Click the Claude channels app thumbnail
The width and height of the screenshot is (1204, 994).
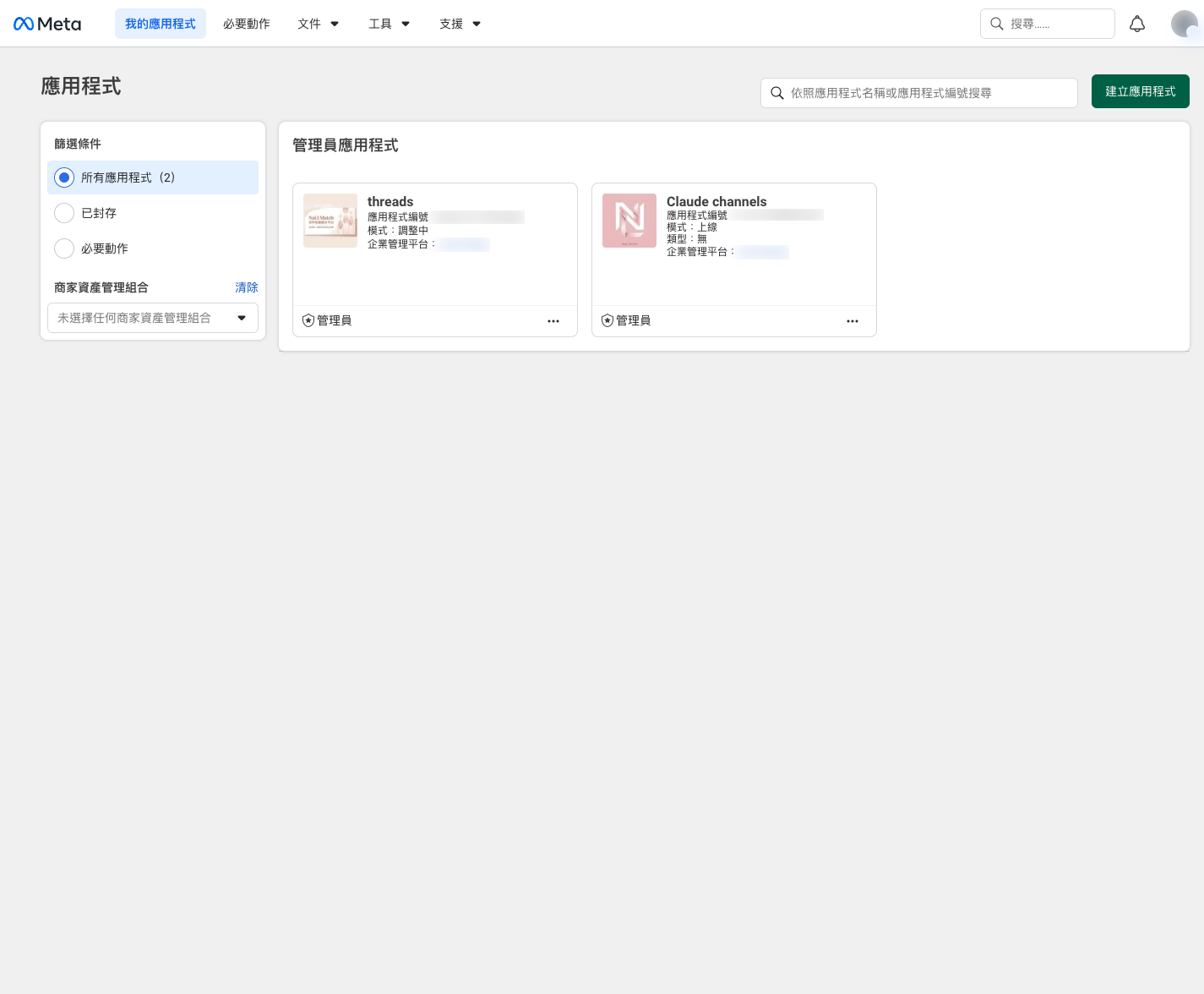(x=629, y=221)
